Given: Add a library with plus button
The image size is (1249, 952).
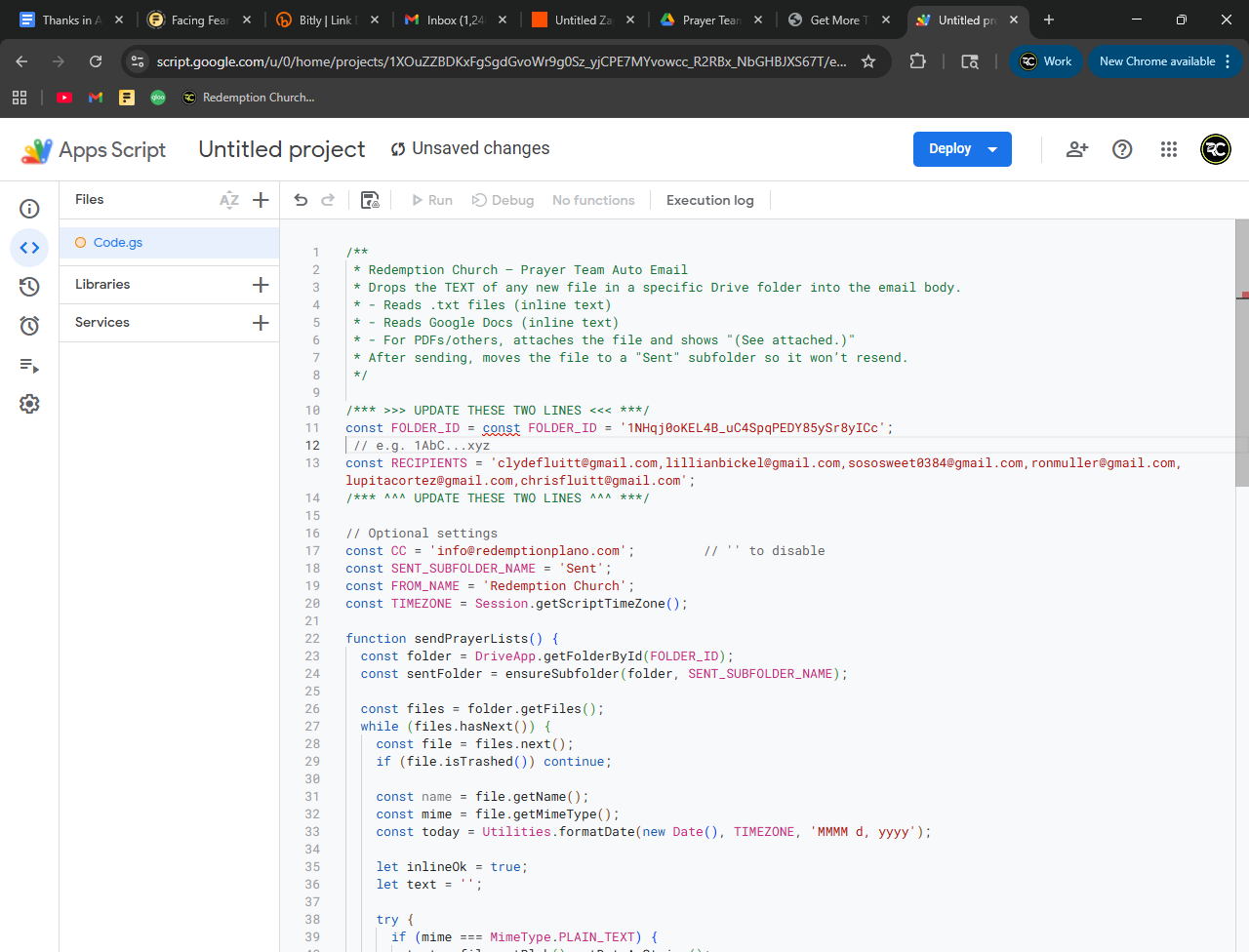Looking at the screenshot, I should [x=261, y=285].
